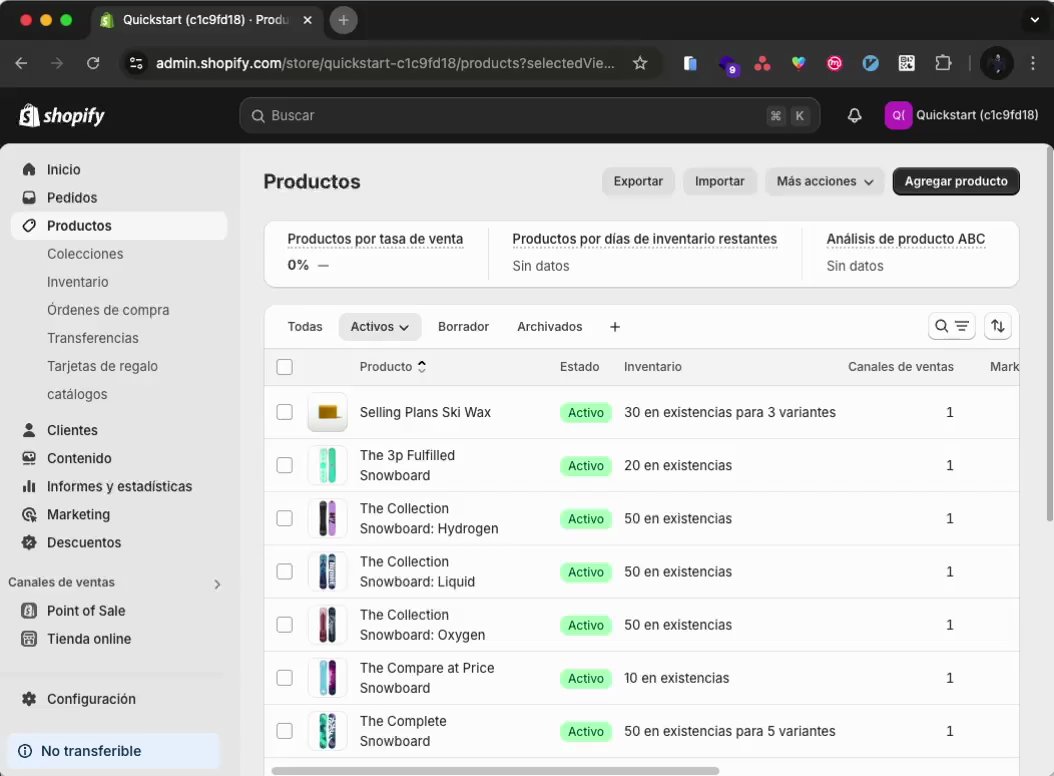This screenshot has width=1054, height=776.
Task: Open the search and filter icon button
Action: tap(951, 326)
